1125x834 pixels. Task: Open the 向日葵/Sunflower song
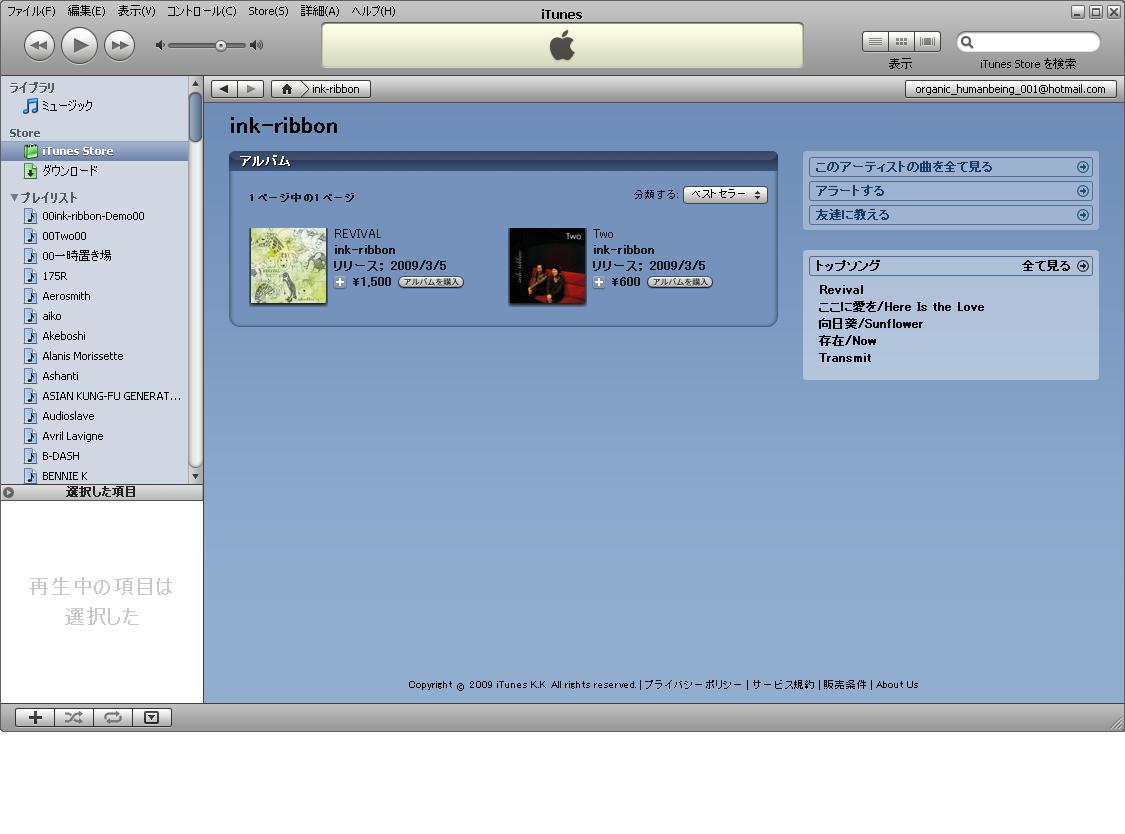click(870, 324)
